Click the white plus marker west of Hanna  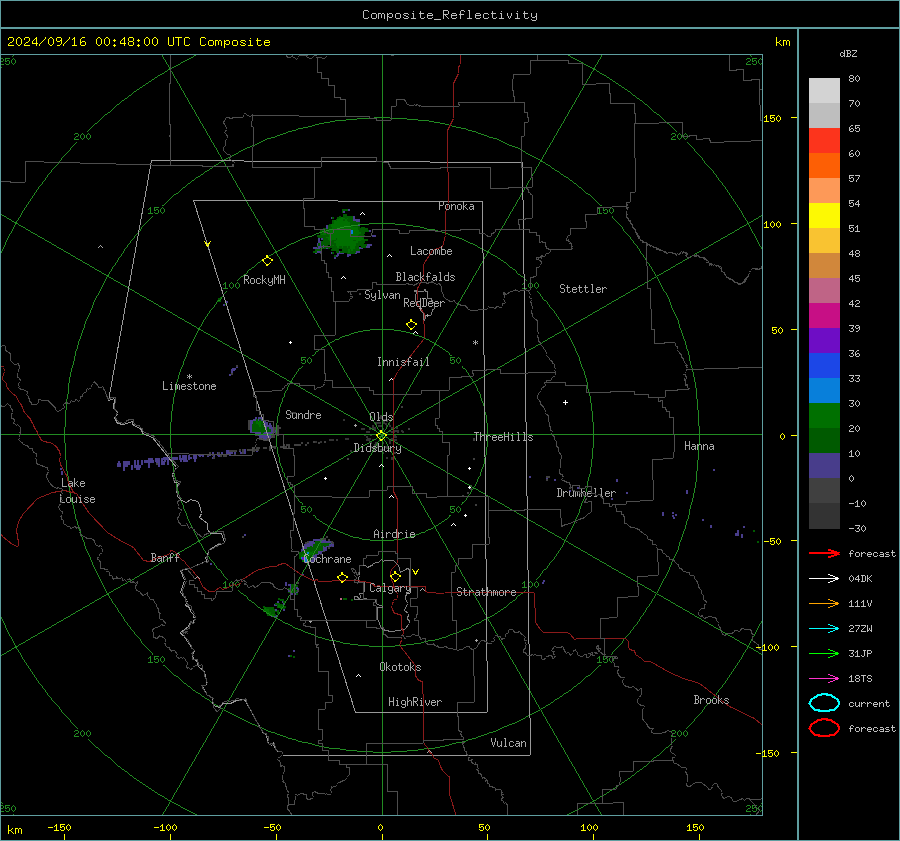coord(565,402)
